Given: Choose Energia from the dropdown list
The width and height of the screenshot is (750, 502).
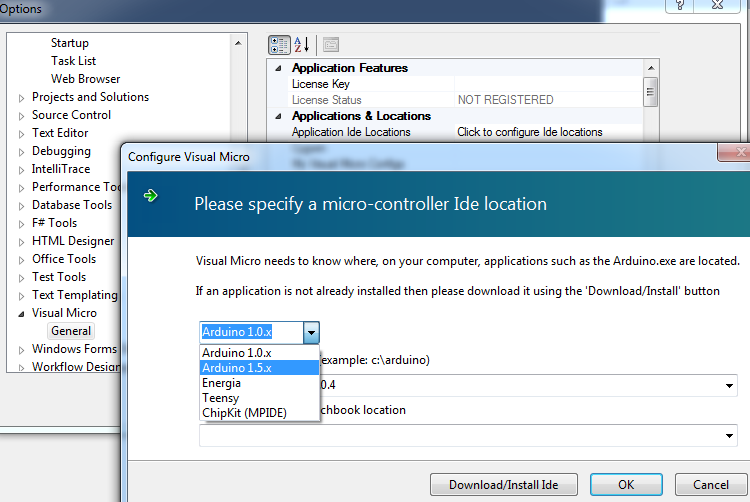Looking at the screenshot, I should tap(259, 383).
